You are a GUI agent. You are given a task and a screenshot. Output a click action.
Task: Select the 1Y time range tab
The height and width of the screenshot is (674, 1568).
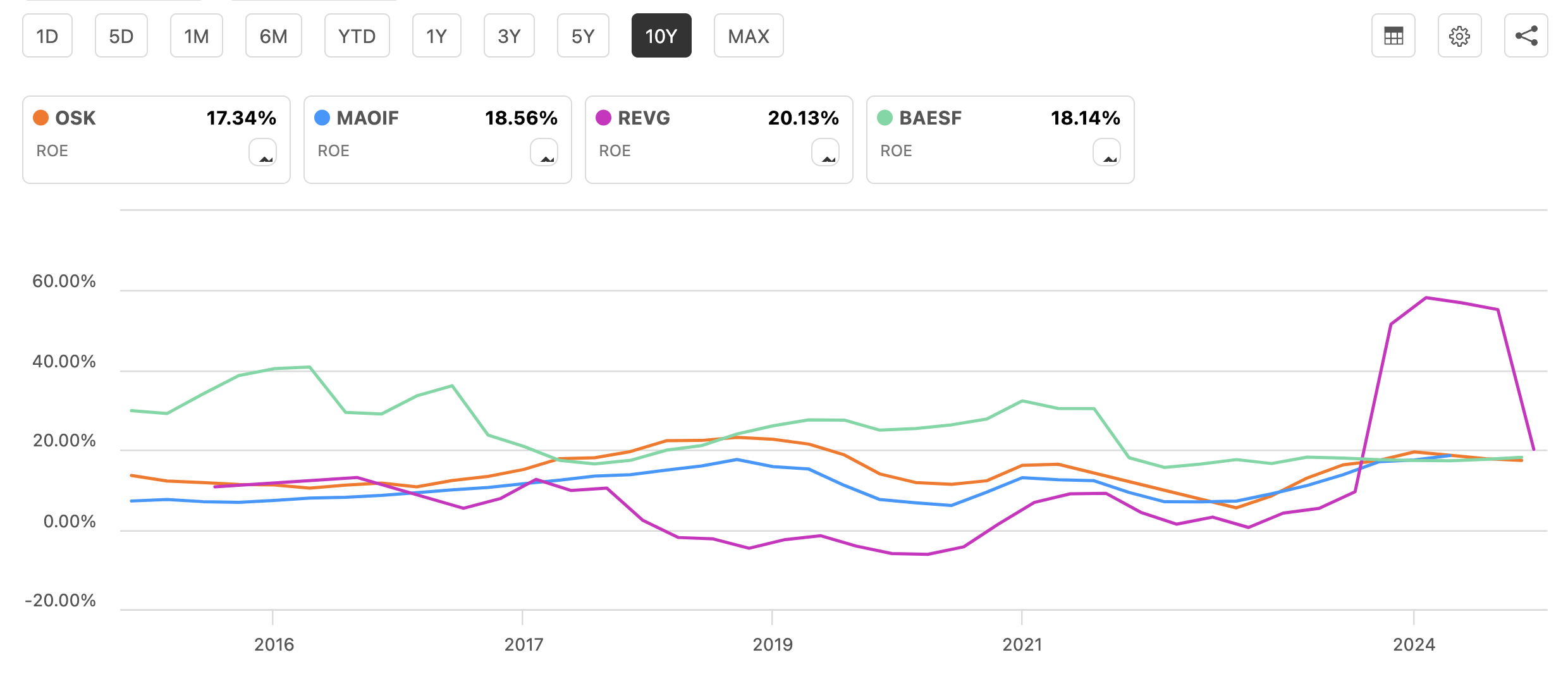[436, 36]
